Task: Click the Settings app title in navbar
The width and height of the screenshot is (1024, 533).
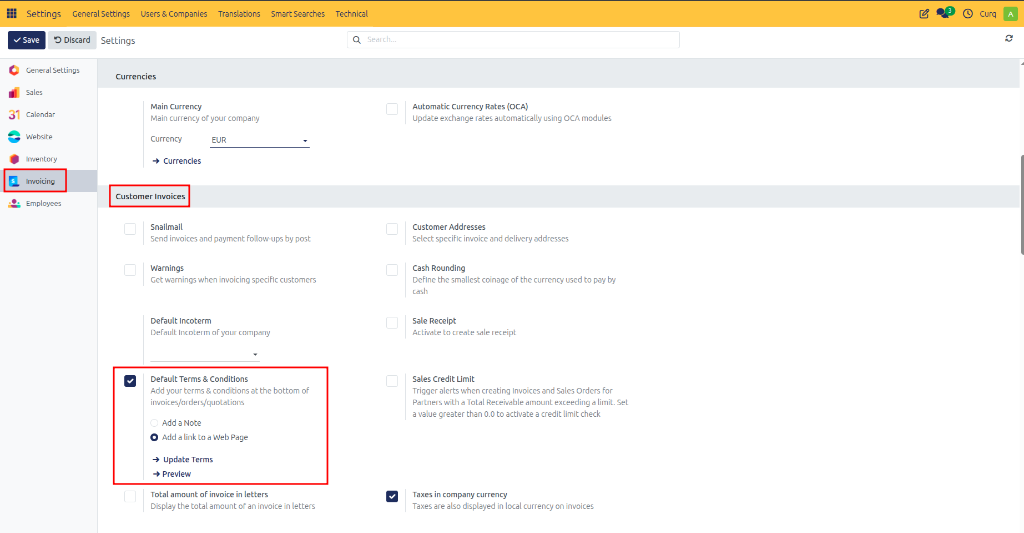Action: [44, 14]
